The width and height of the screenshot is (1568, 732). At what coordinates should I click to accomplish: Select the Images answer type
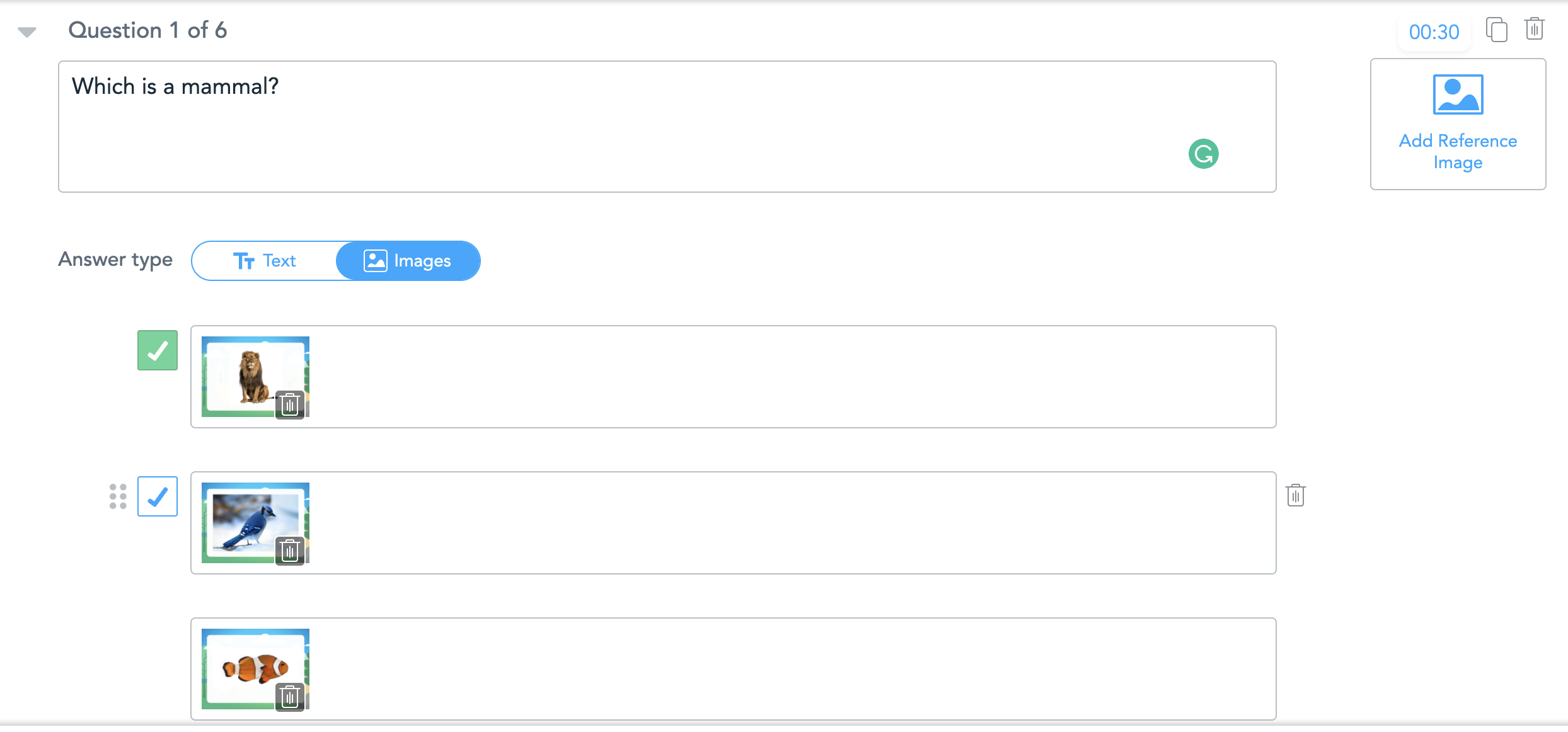click(x=408, y=261)
